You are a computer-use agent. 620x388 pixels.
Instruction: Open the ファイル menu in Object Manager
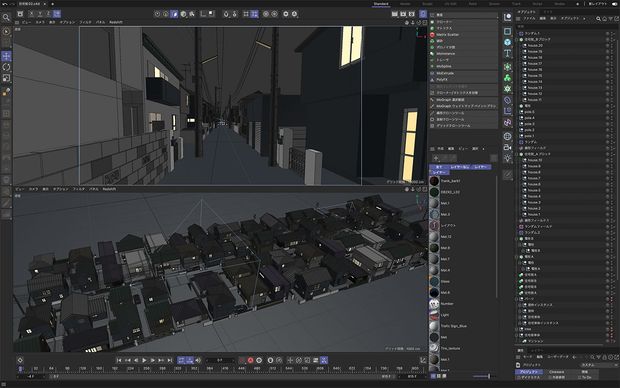point(529,19)
